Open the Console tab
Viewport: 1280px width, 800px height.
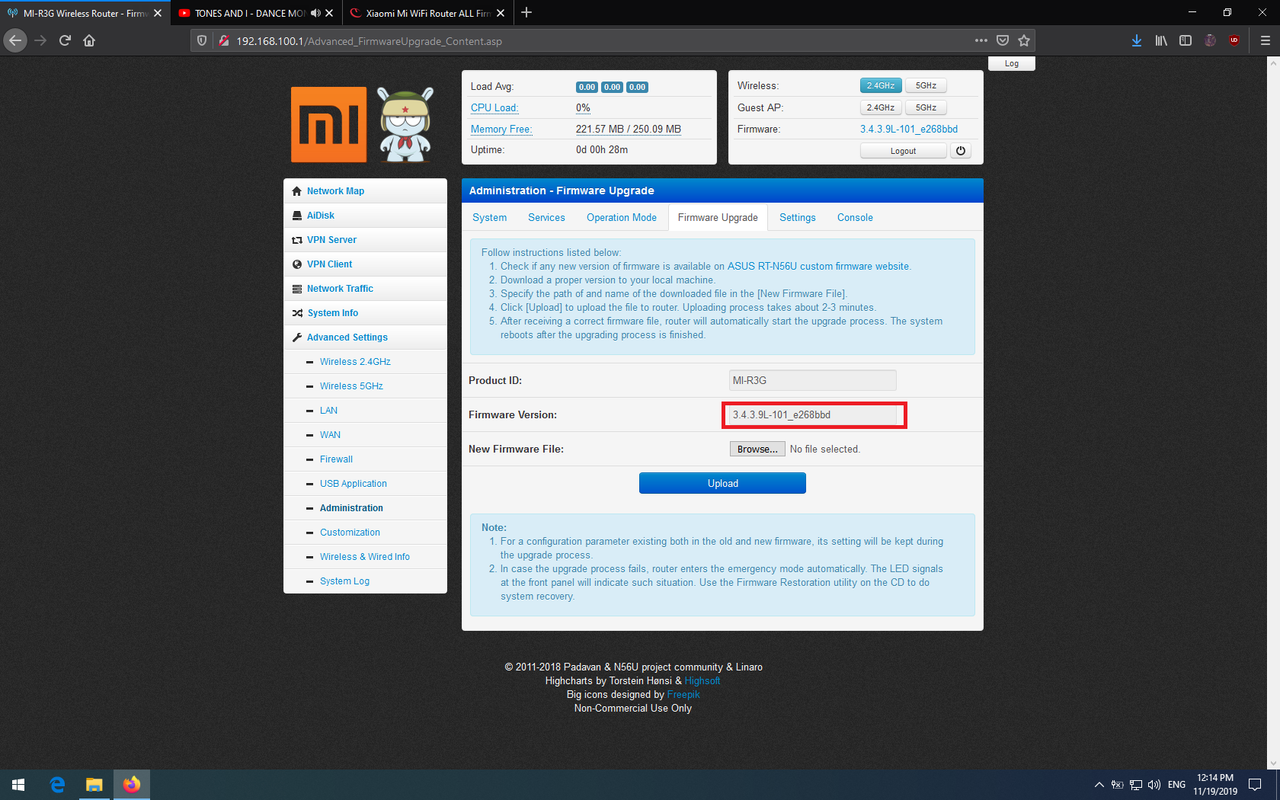click(855, 217)
